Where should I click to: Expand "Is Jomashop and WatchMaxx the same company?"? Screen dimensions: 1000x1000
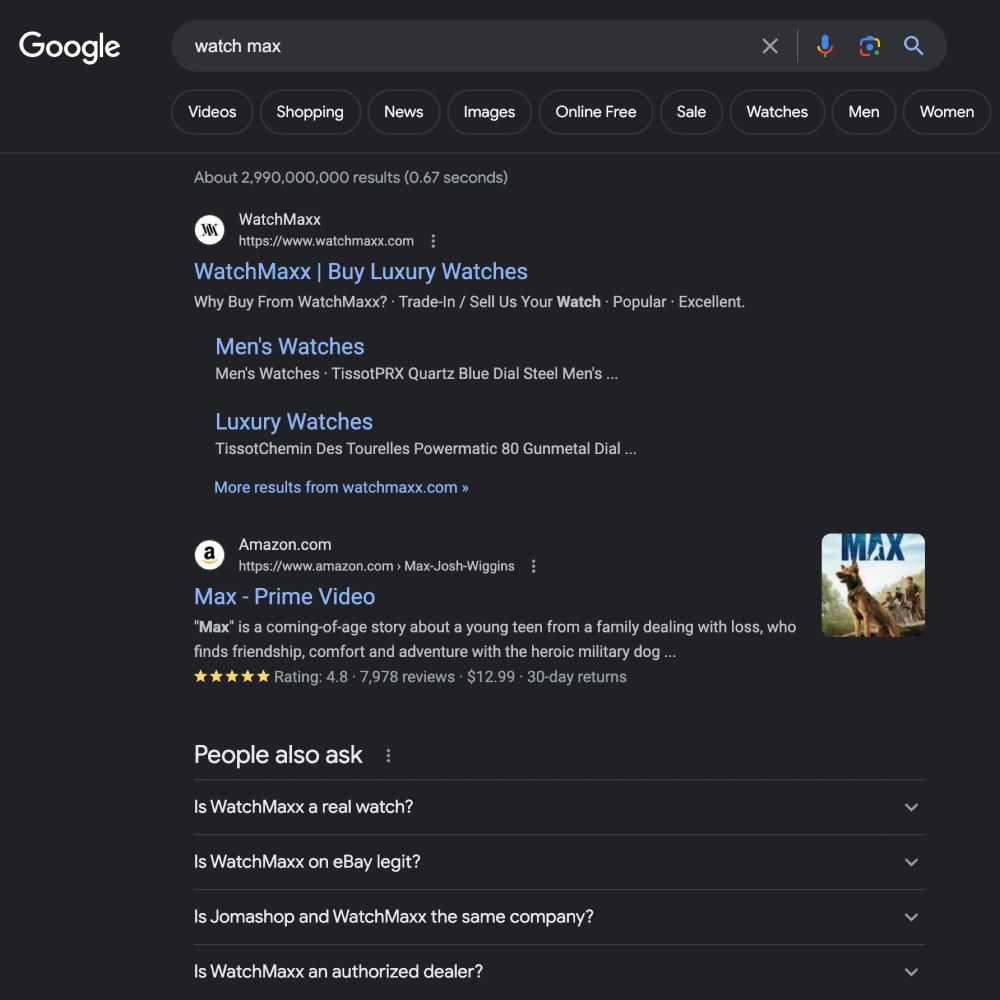559,916
